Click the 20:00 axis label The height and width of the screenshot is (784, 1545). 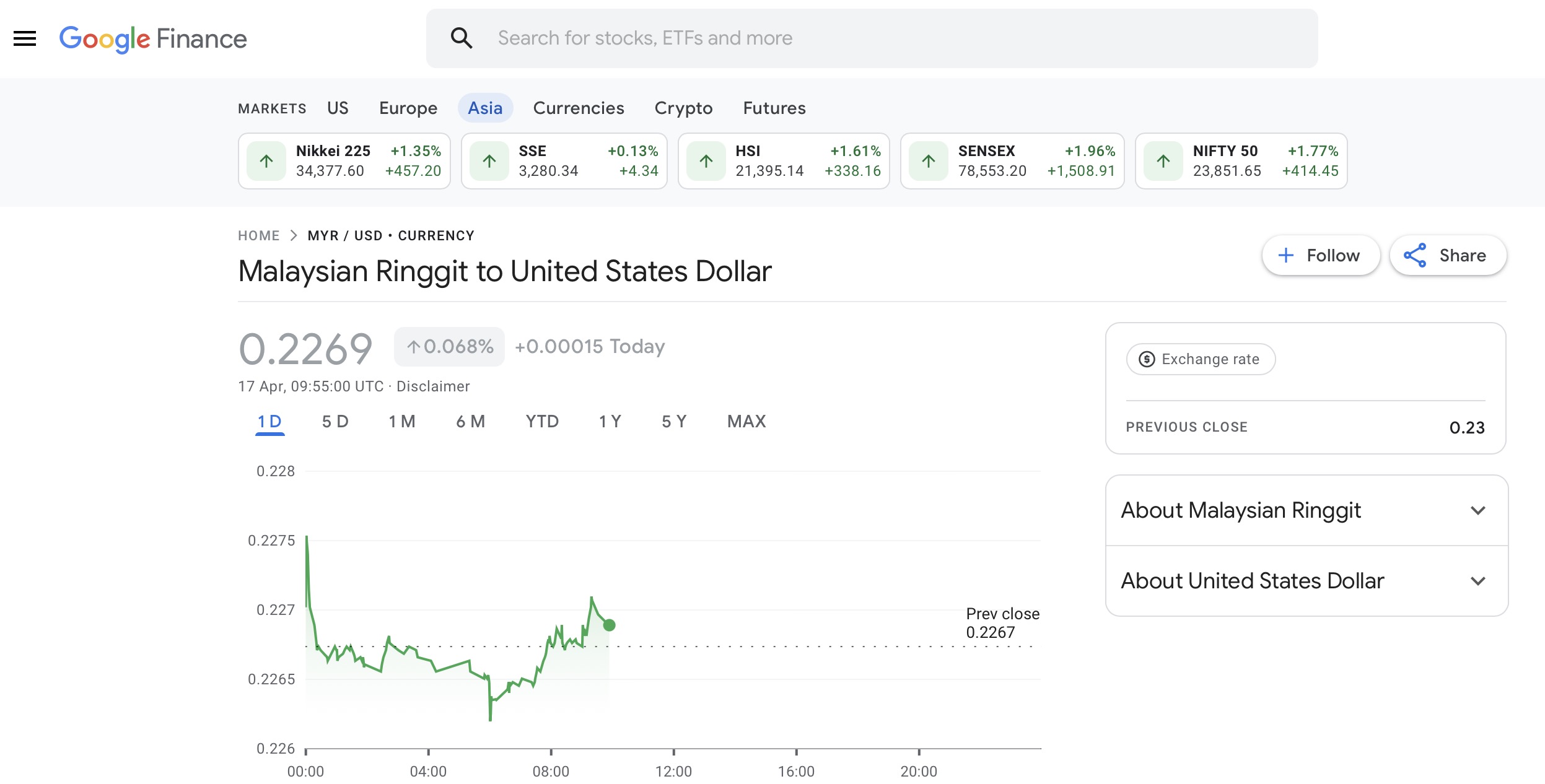919,772
